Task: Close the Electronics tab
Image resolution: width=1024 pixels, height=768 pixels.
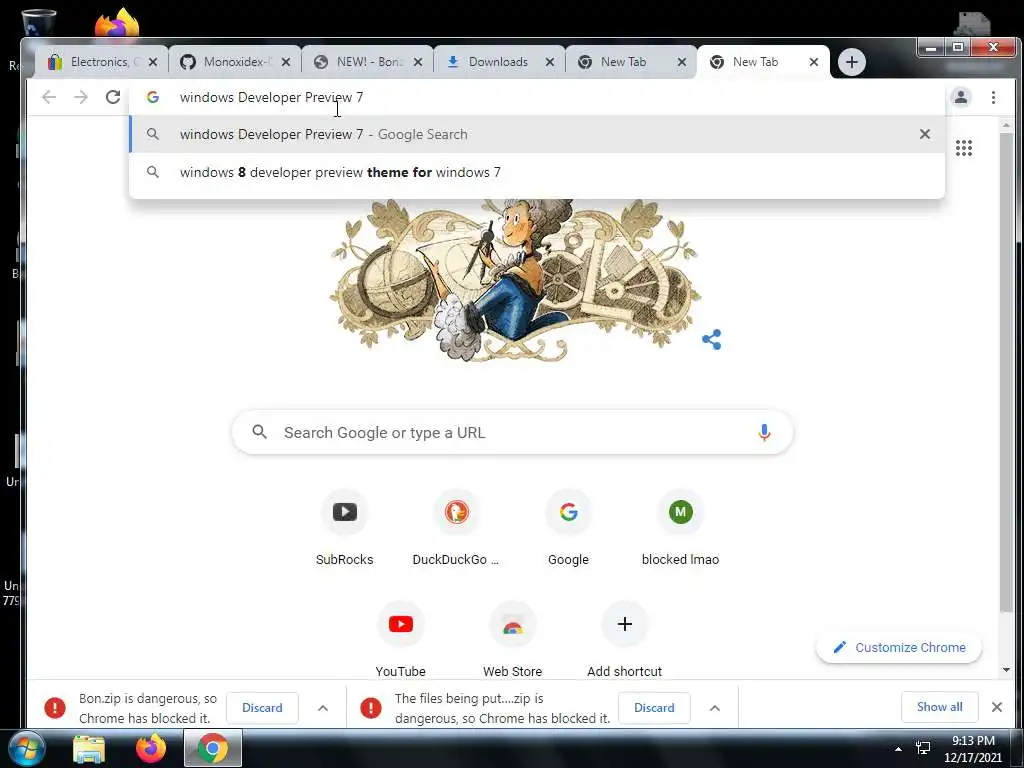Action: point(153,62)
